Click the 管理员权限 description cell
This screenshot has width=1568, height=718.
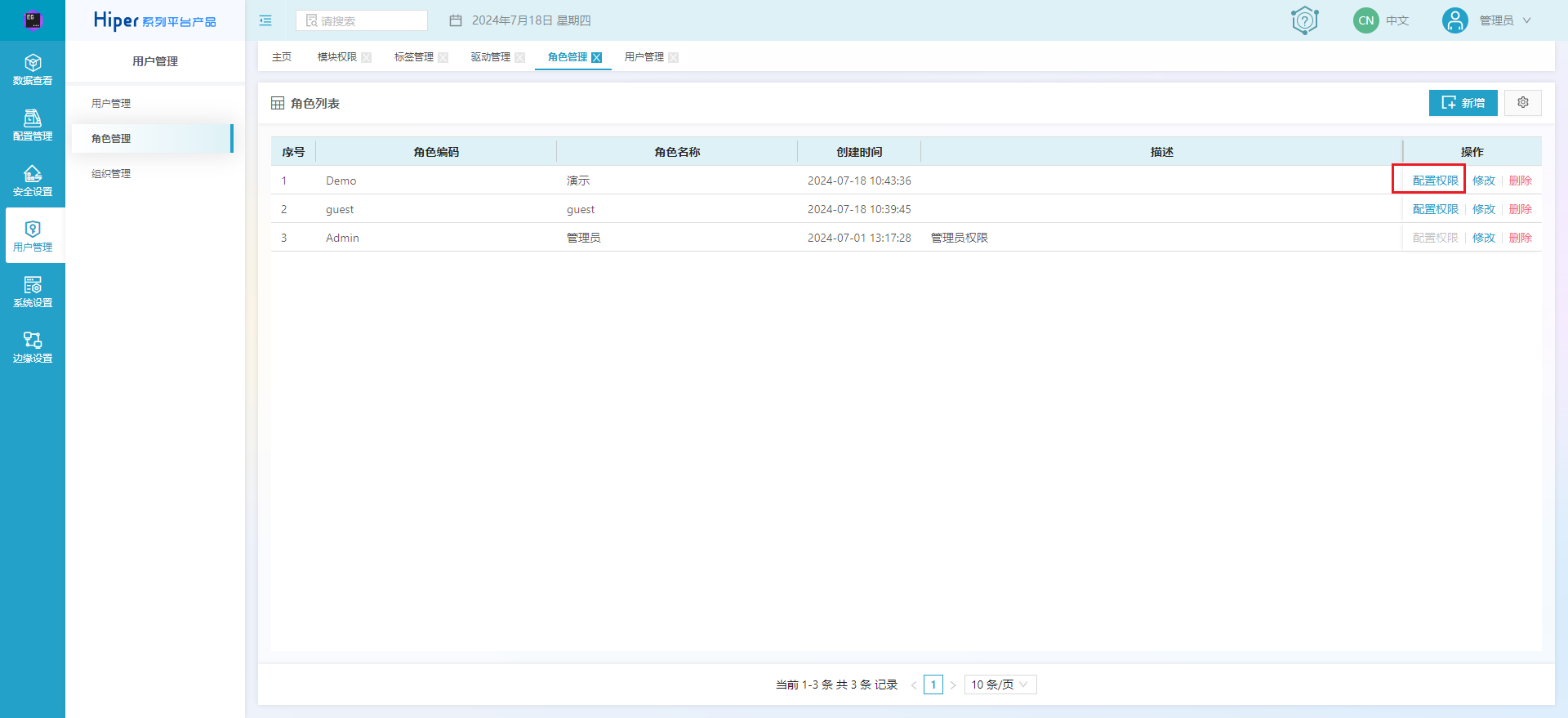pos(1161,238)
